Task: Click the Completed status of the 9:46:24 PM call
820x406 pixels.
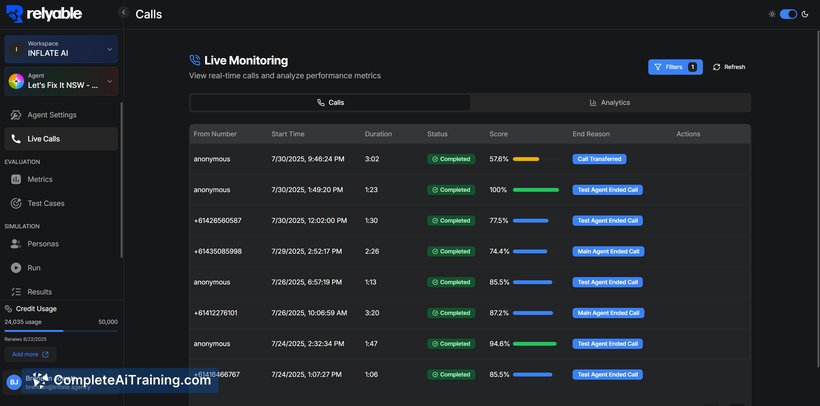Action: 451,159
